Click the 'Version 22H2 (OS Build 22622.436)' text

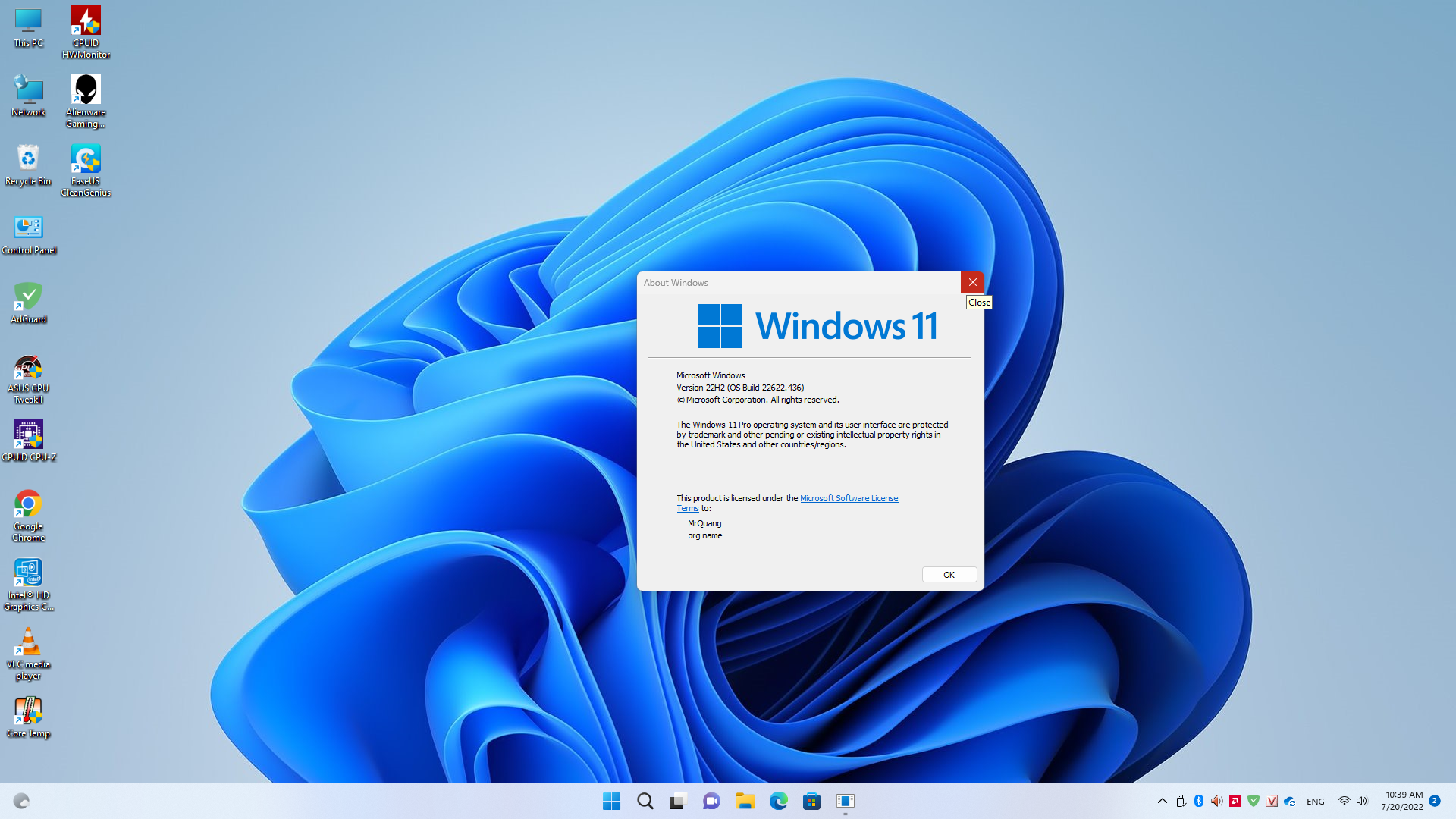coord(740,388)
